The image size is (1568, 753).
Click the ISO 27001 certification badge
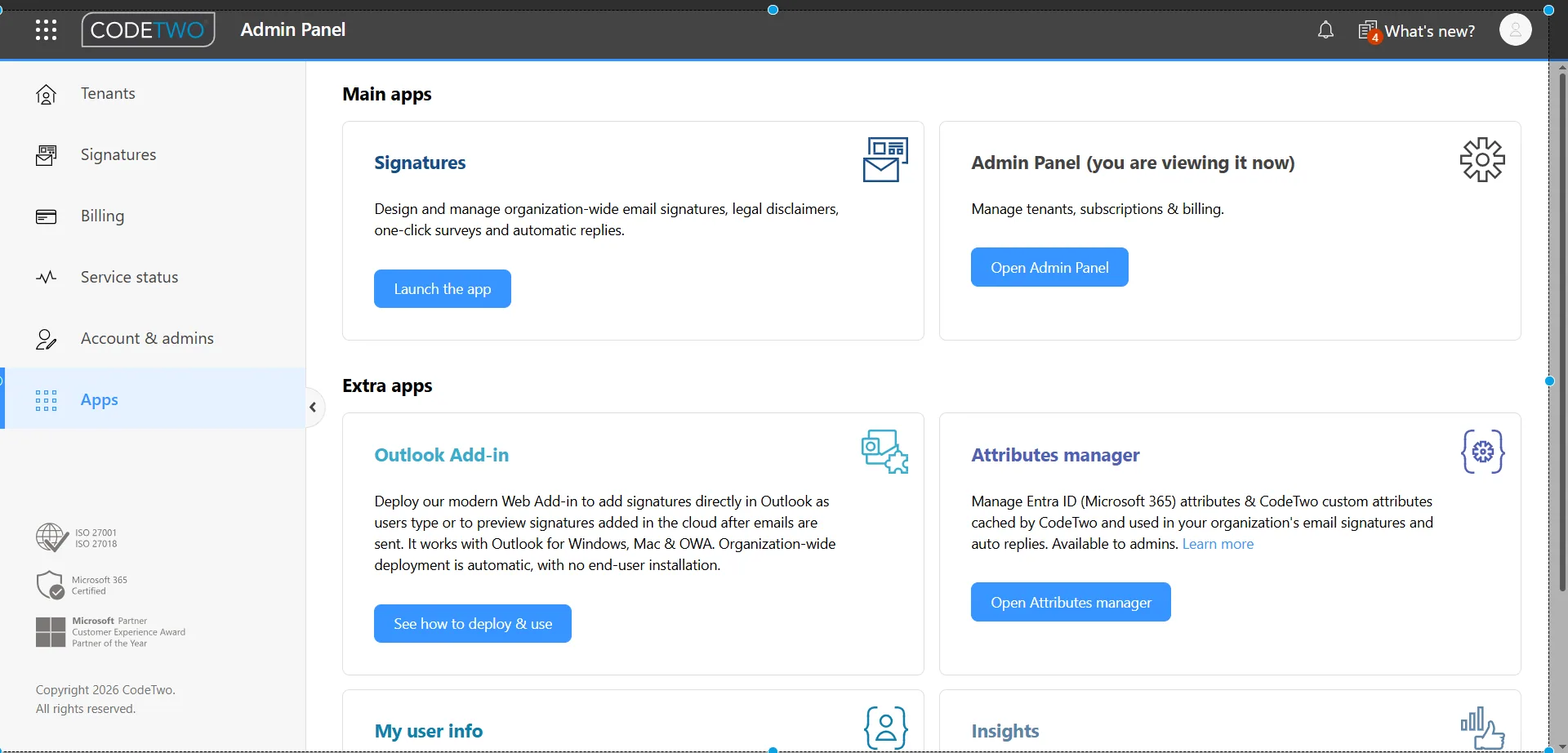click(77, 538)
